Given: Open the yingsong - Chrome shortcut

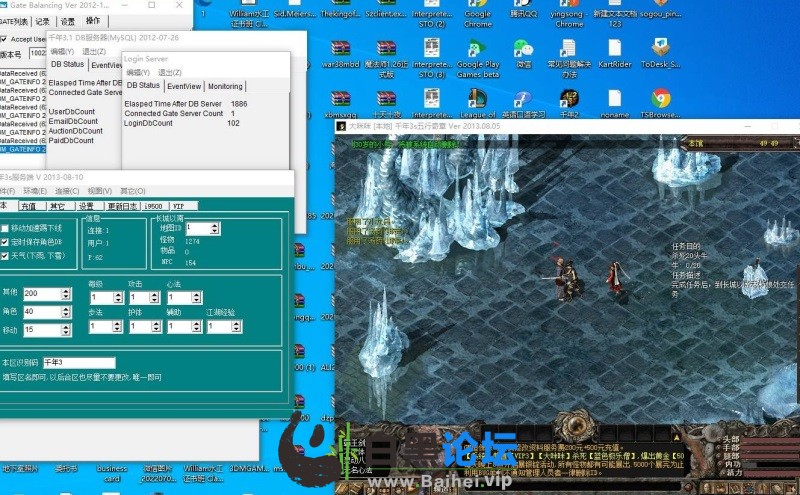Looking at the screenshot, I should (569, 14).
